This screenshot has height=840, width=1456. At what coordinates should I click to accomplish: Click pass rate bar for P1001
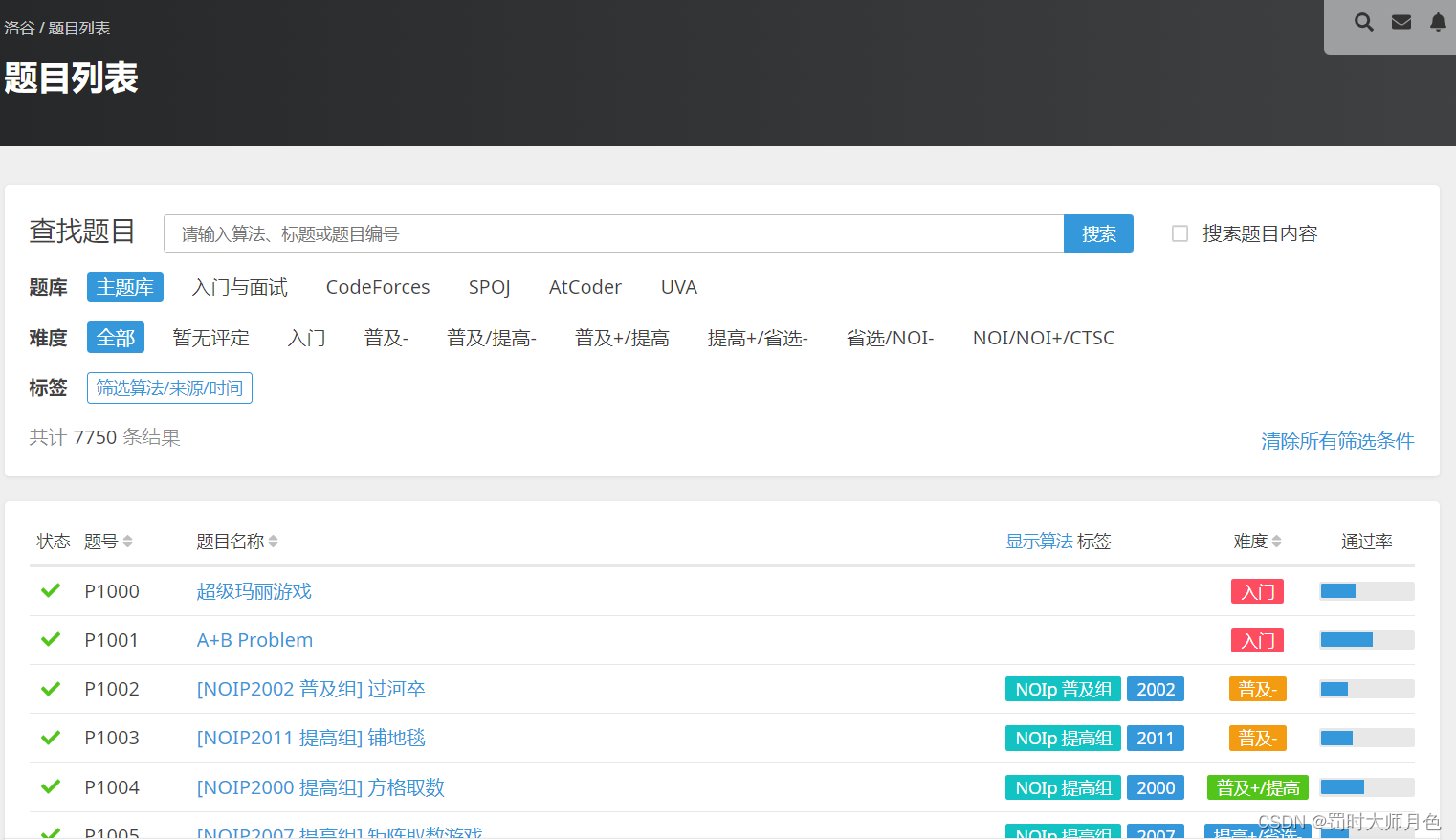click(1367, 640)
